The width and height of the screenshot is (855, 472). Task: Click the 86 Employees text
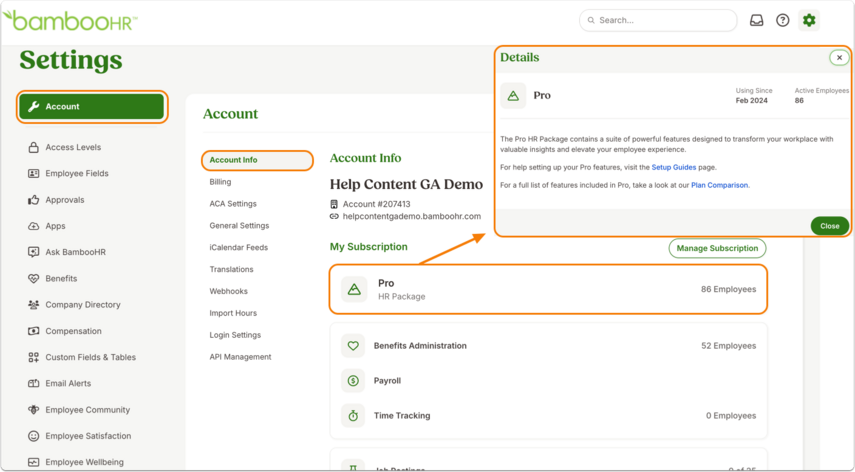[728, 289]
